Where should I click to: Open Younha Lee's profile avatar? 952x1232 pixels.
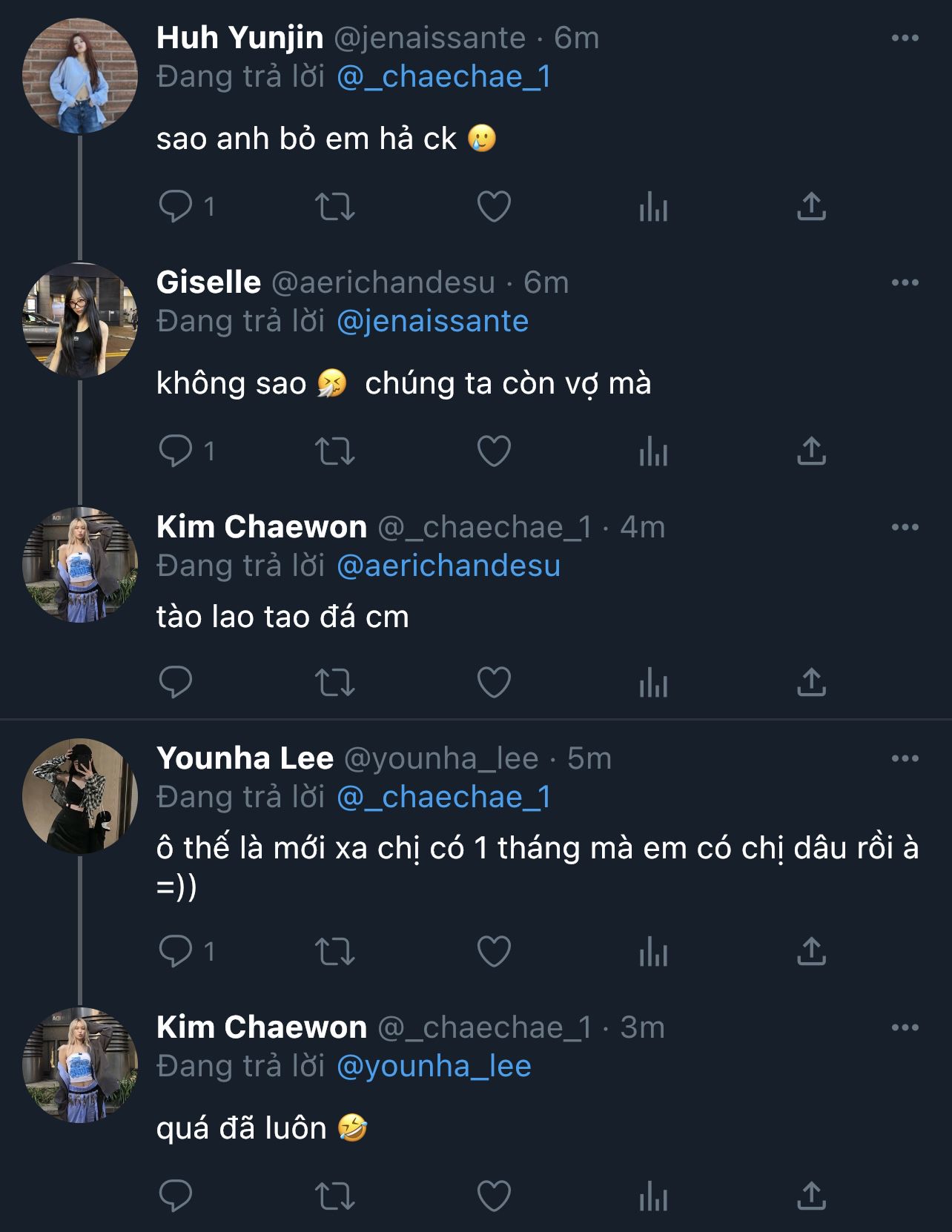[80, 796]
